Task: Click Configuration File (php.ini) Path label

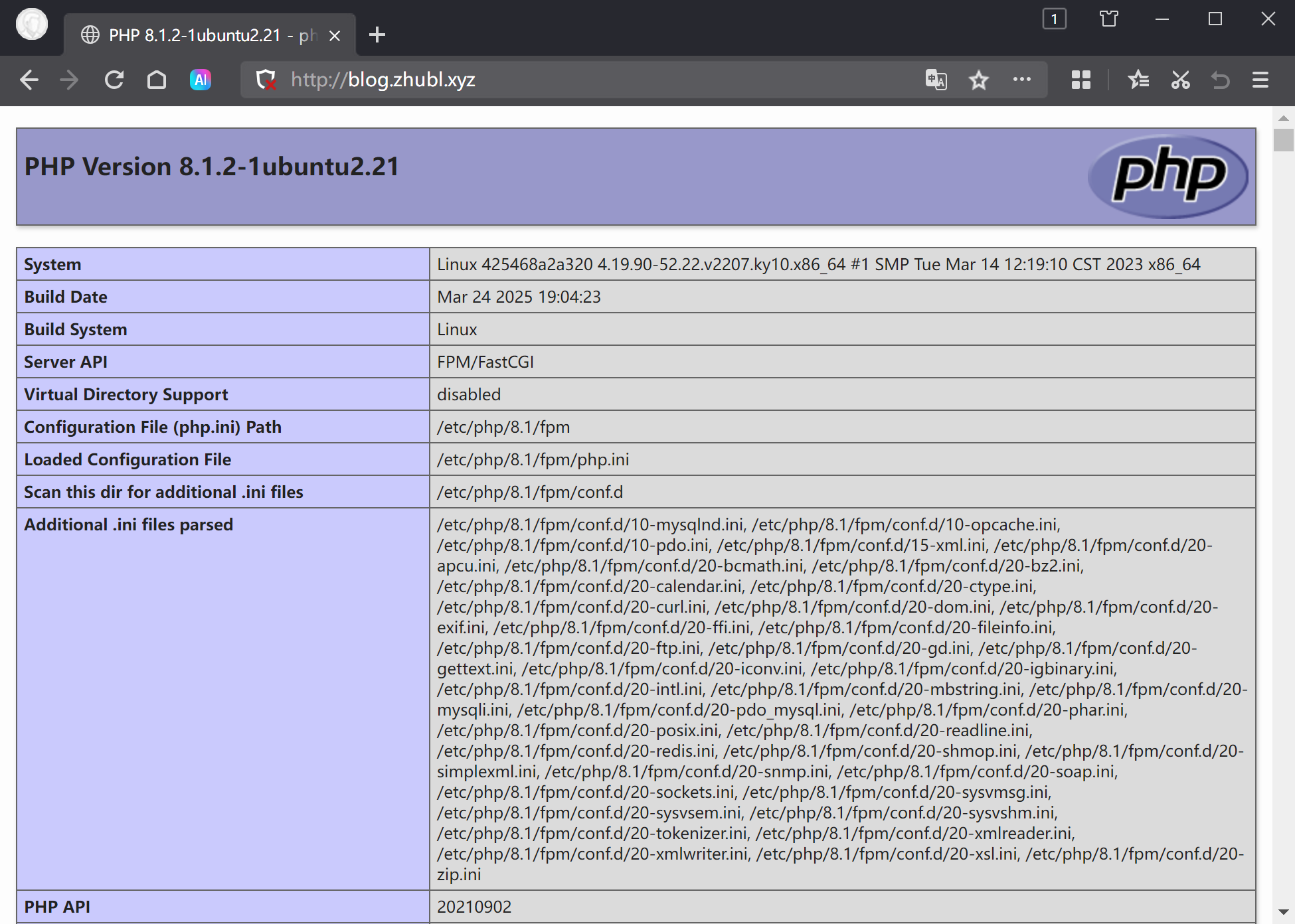Action: point(153,427)
